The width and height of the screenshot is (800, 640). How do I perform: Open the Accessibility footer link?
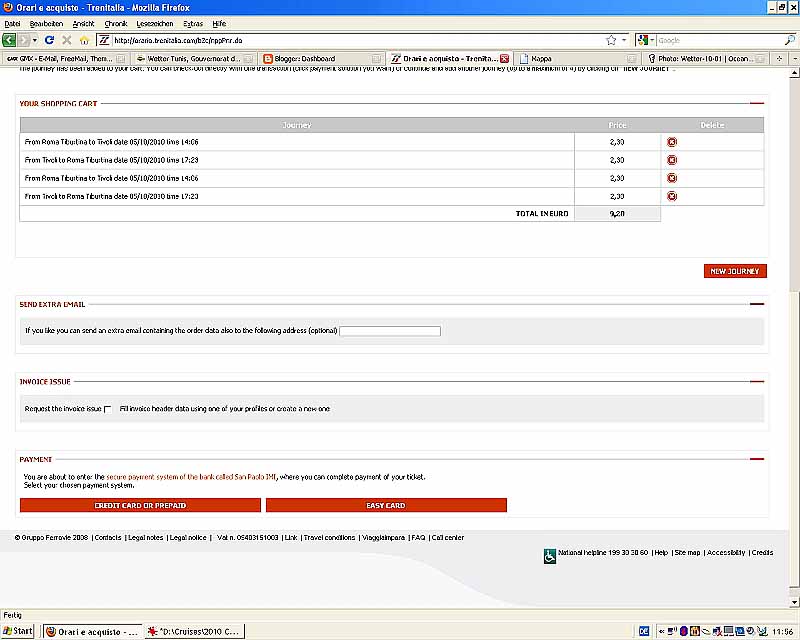click(x=726, y=553)
